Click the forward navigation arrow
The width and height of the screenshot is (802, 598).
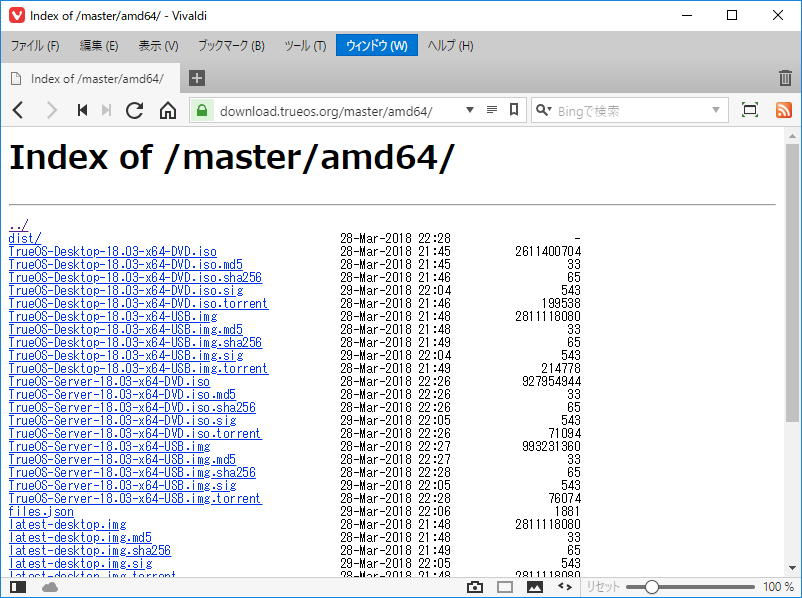click(x=52, y=110)
